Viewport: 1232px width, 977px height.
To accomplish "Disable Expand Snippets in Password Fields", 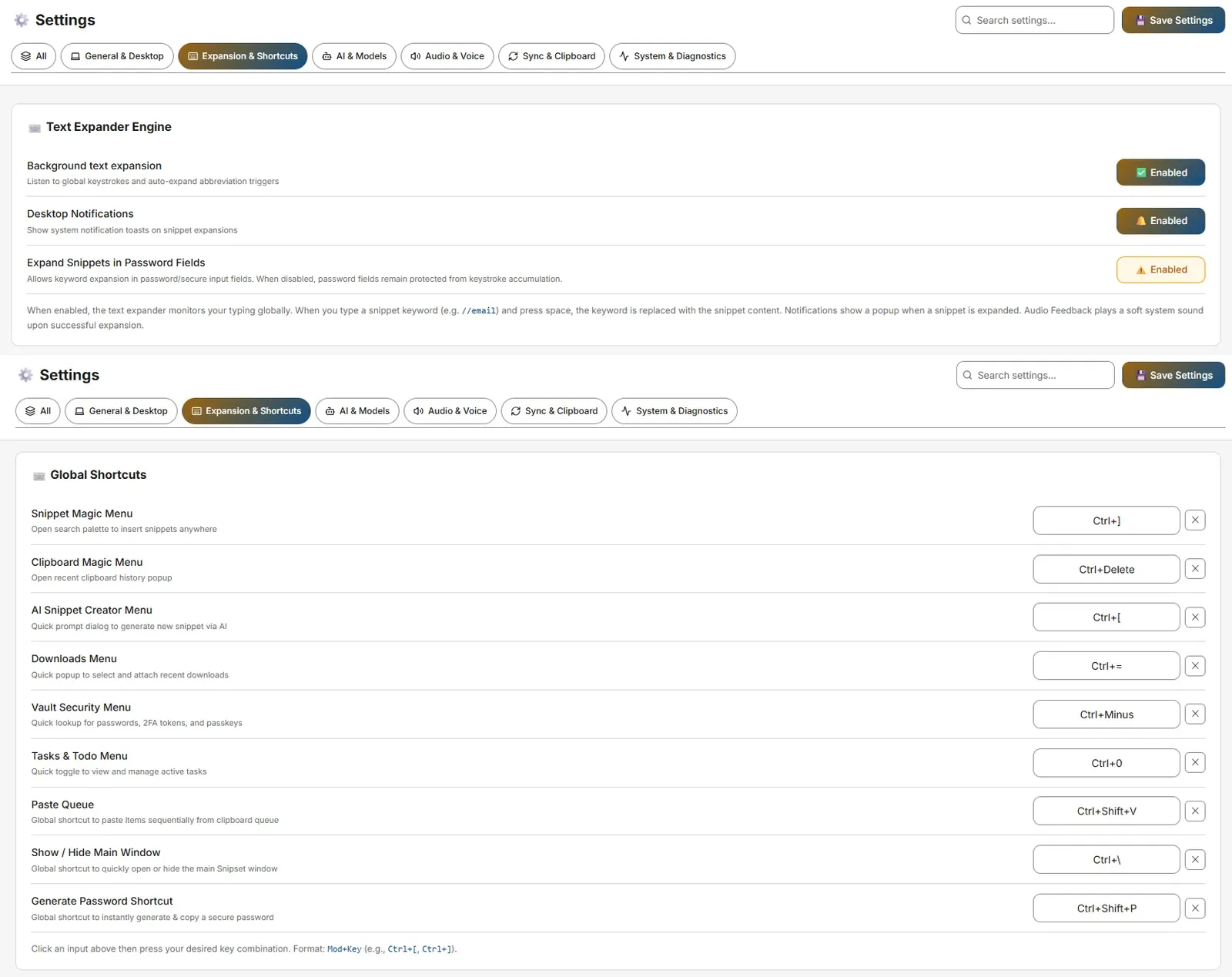I will tap(1160, 269).
